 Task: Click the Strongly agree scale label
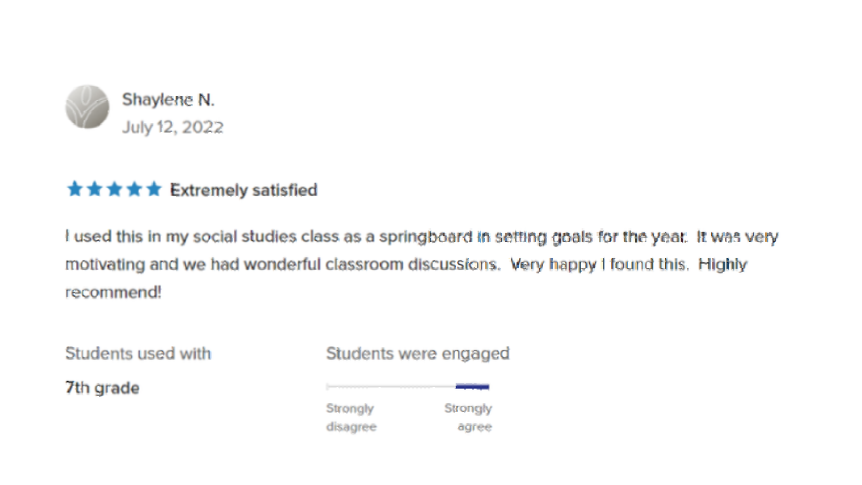tap(468, 417)
